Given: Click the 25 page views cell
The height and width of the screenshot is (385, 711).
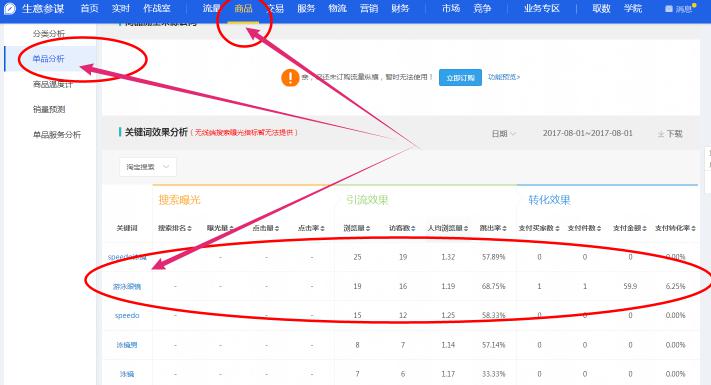Looking at the screenshot, I should 357,257.
